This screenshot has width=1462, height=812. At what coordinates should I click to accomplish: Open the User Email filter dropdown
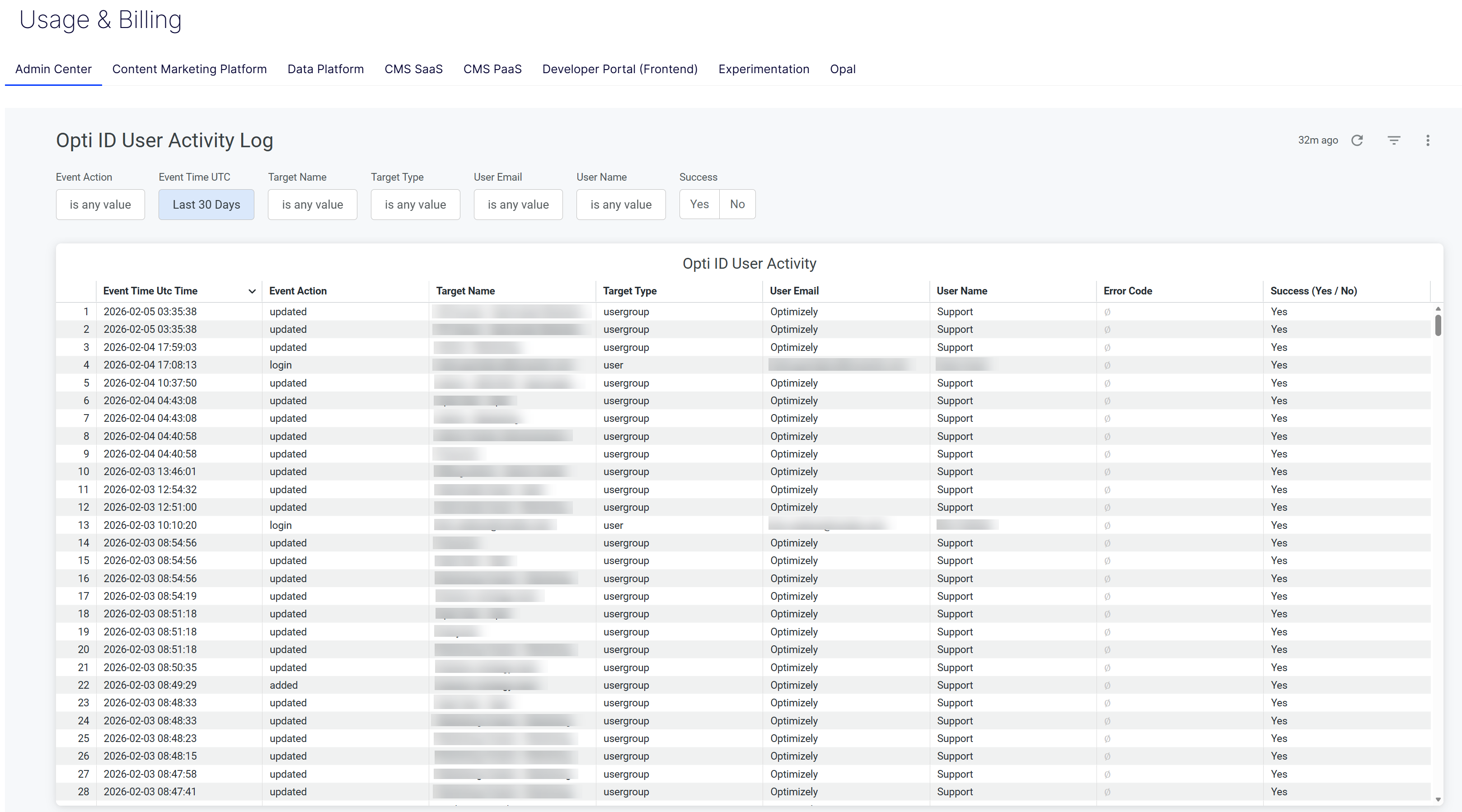tap(518, 204)
